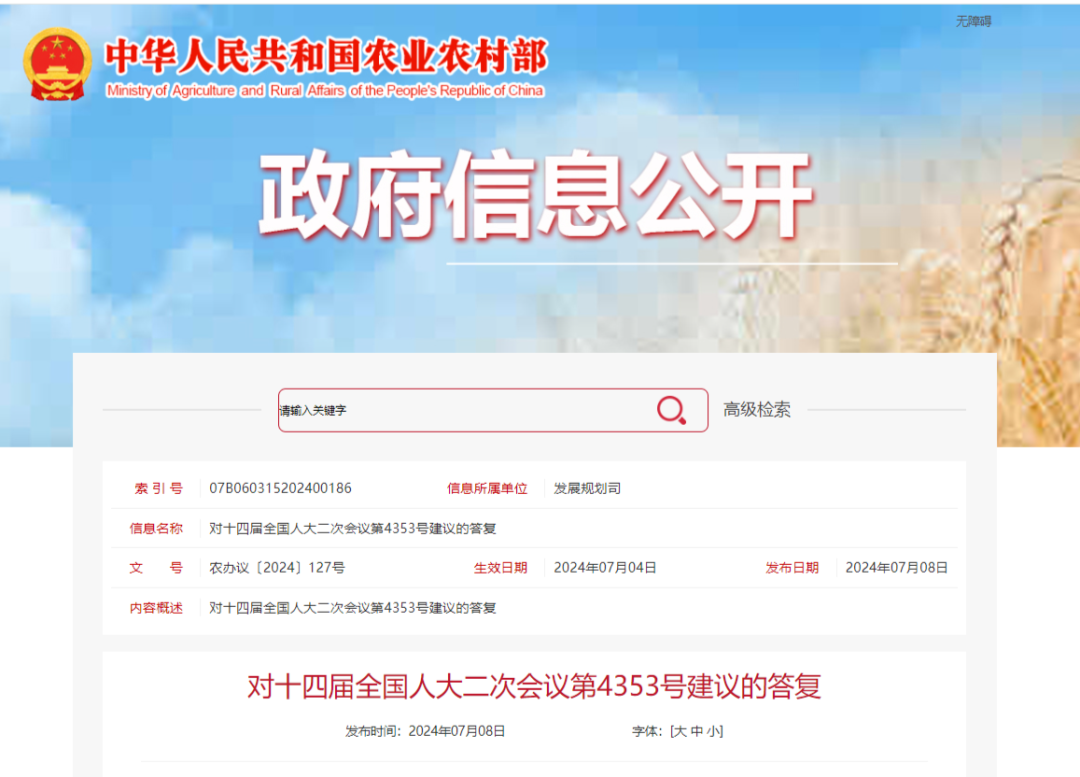Click the national emblem logo
The width and height of the screenshot is (1080, 777).
click(57, 64)
